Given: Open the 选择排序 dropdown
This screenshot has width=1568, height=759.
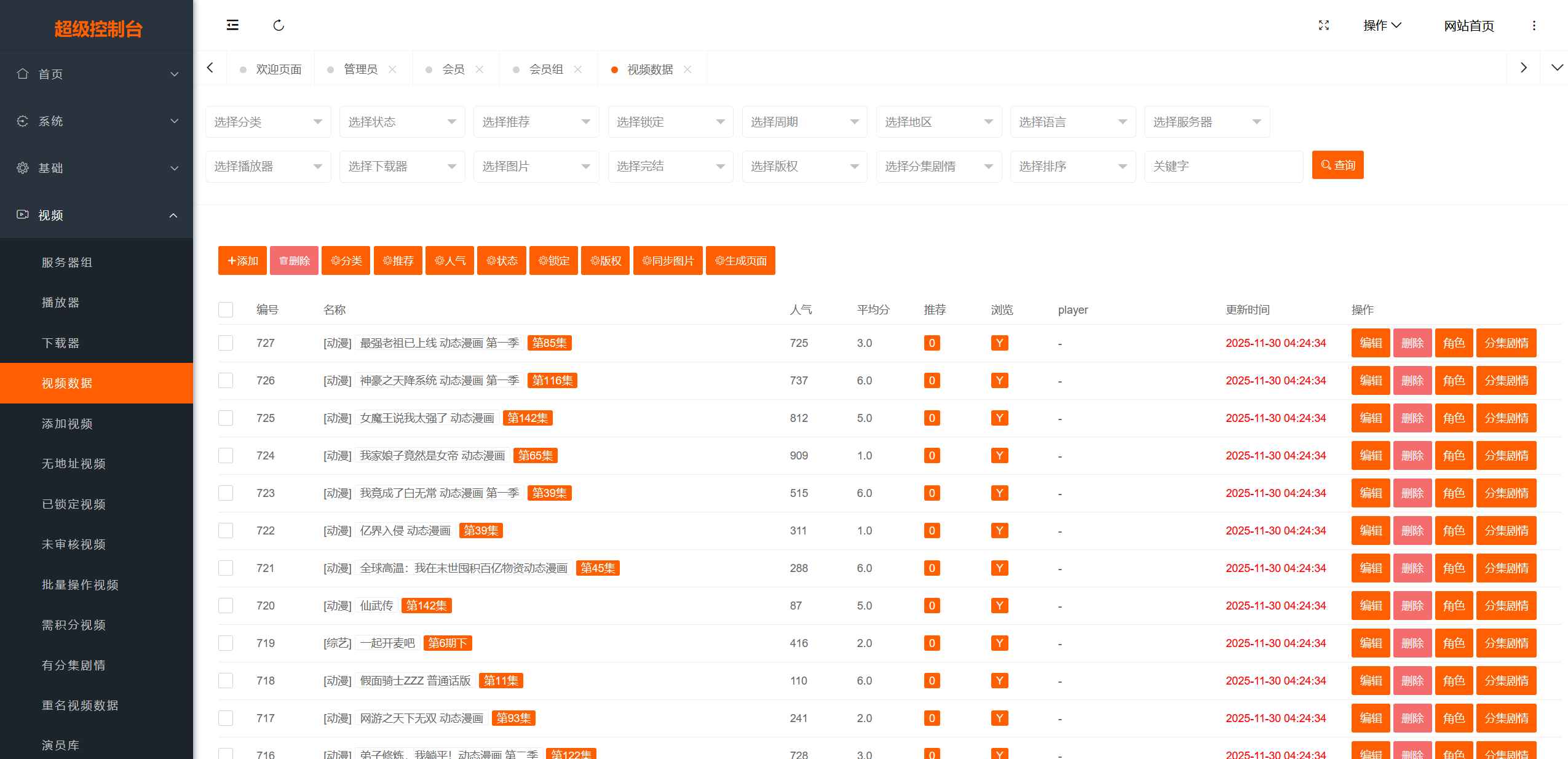Looking at the screenshot, I should pos(1072,166).
